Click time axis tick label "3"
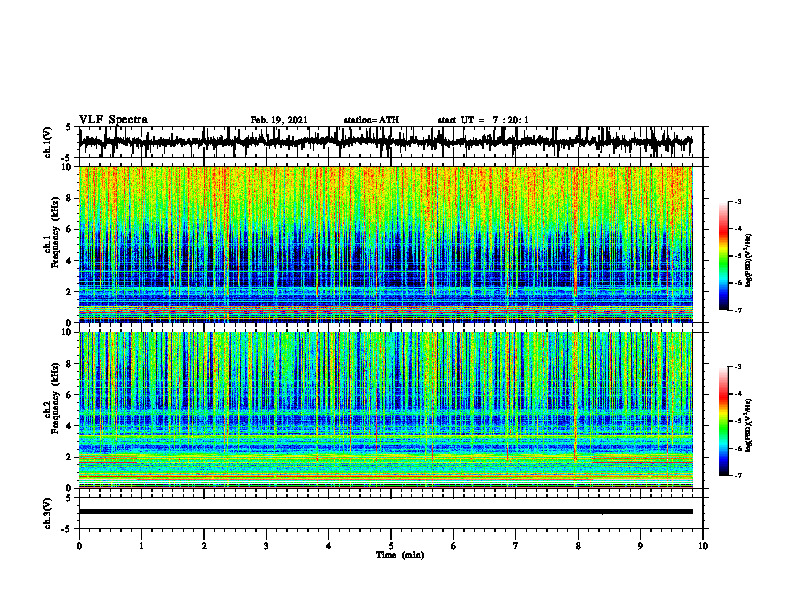The image size is (792, 612). [266, 546]
